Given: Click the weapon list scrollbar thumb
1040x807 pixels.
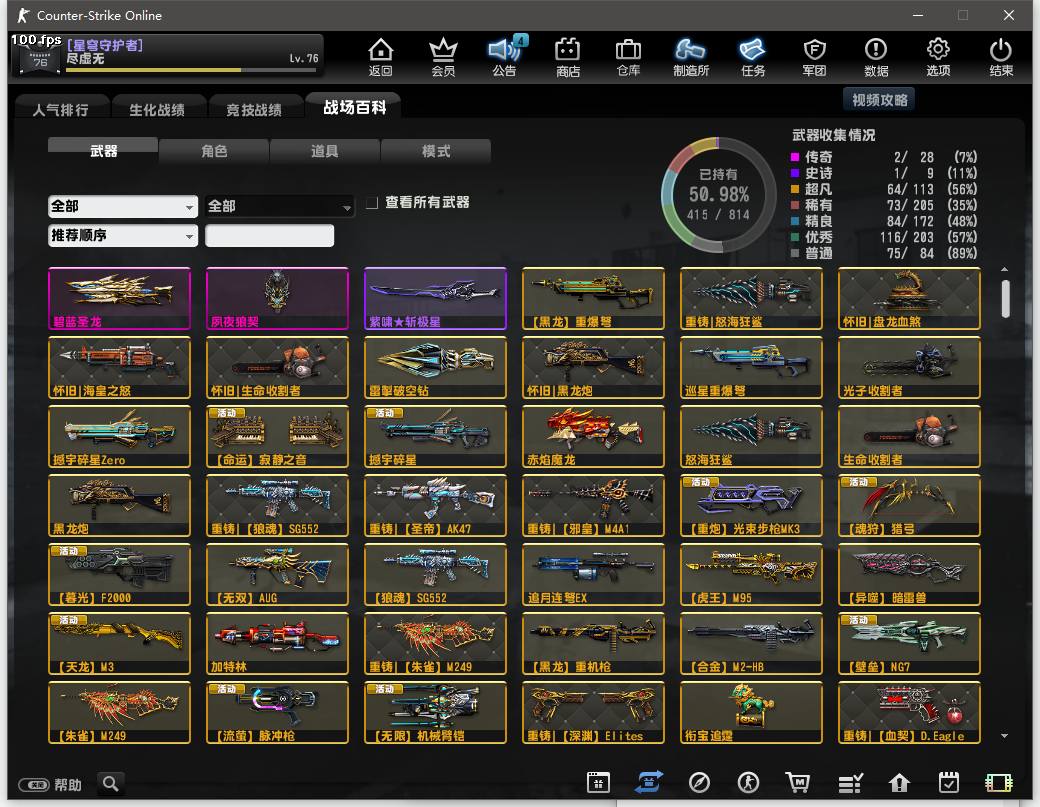Looking at the screenshot, I should tap(1006, 298).
